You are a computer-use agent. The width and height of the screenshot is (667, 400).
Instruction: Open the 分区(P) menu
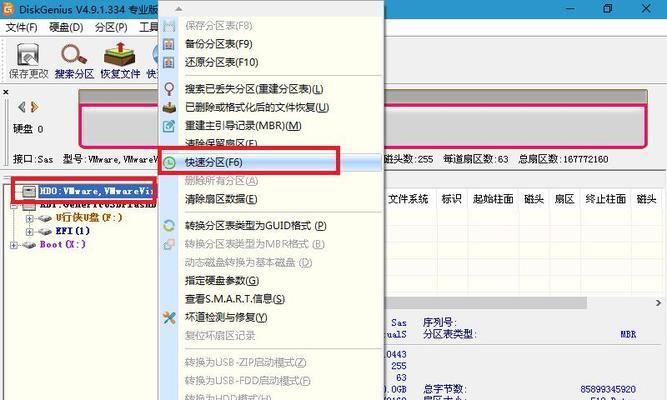click(x=111, y=28)
